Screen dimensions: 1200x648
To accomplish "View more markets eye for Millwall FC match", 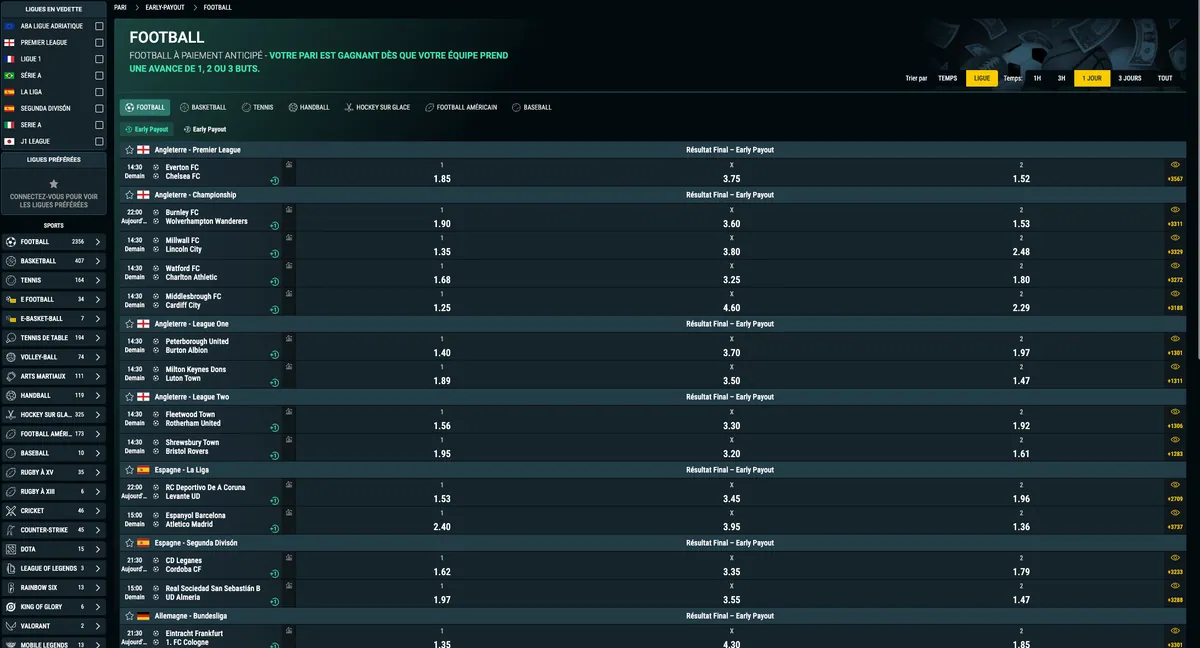I will coord(1175,238).
